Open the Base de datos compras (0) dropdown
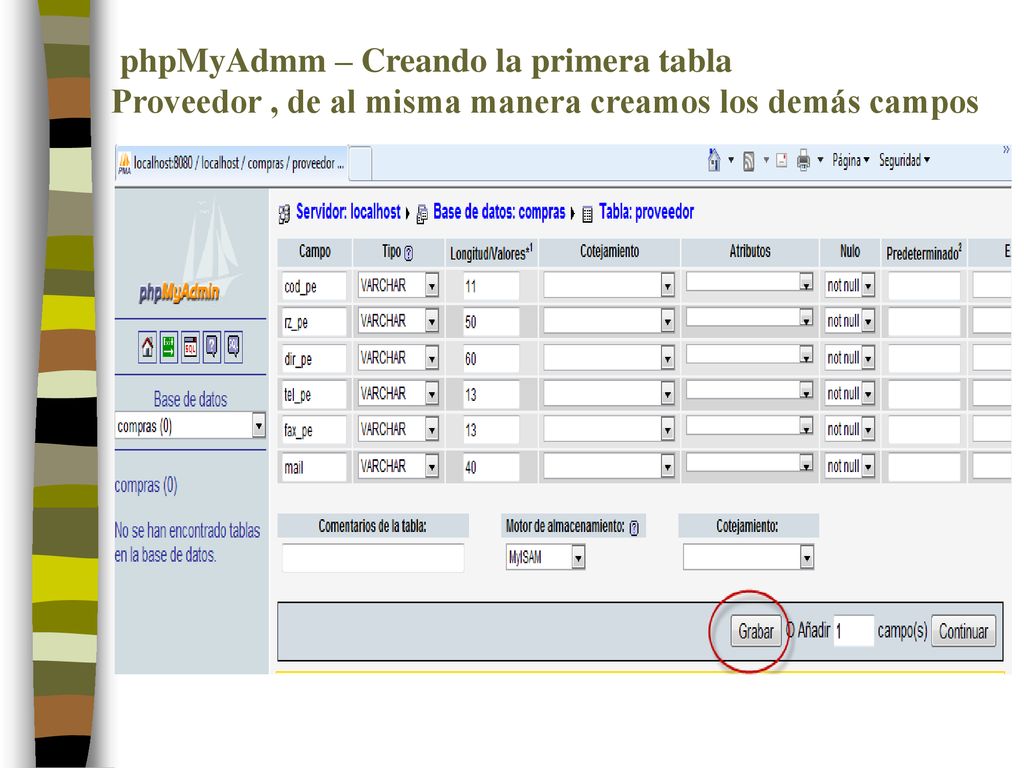 coord(259,426)
